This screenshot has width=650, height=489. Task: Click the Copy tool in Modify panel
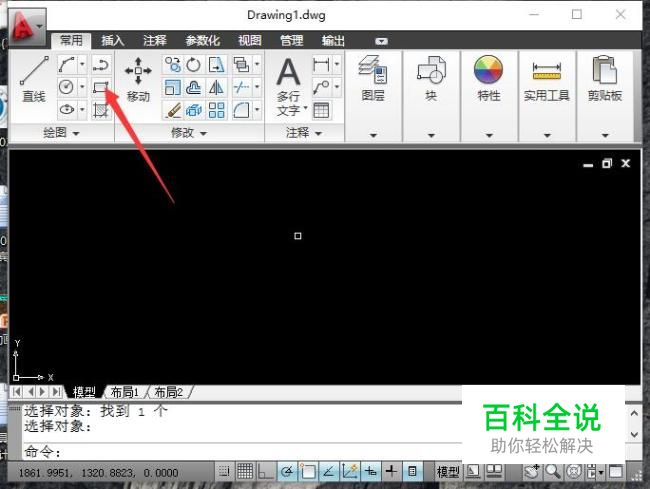(172, 64)
